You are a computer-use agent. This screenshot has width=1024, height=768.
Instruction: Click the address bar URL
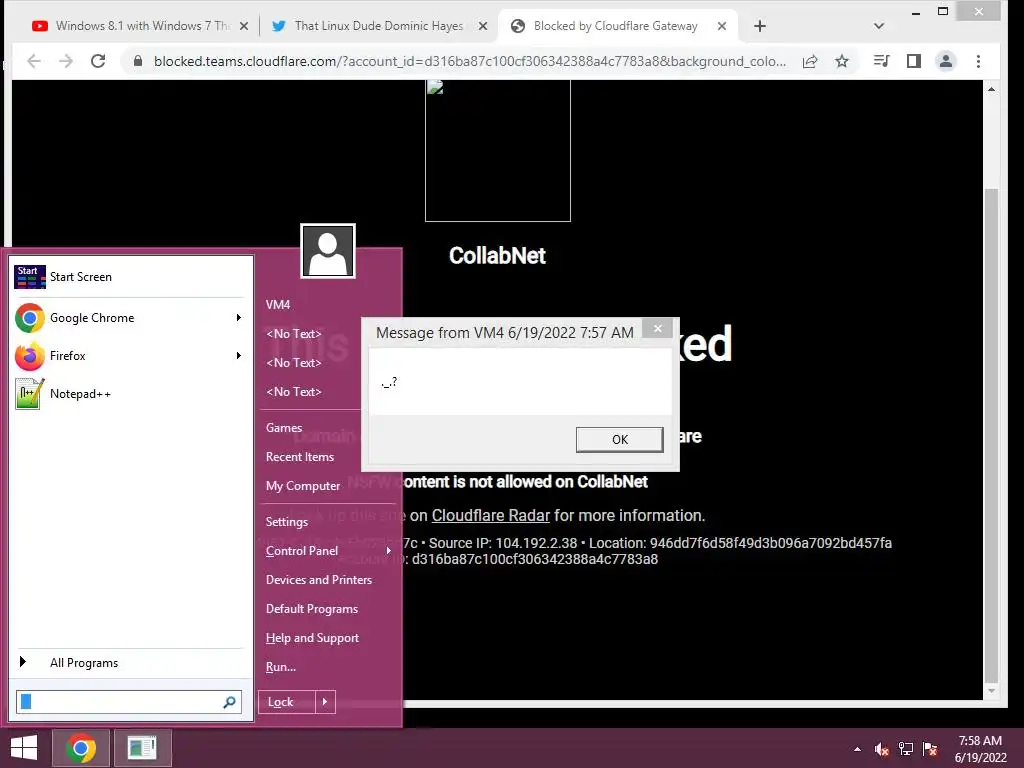tap(470, 61)
